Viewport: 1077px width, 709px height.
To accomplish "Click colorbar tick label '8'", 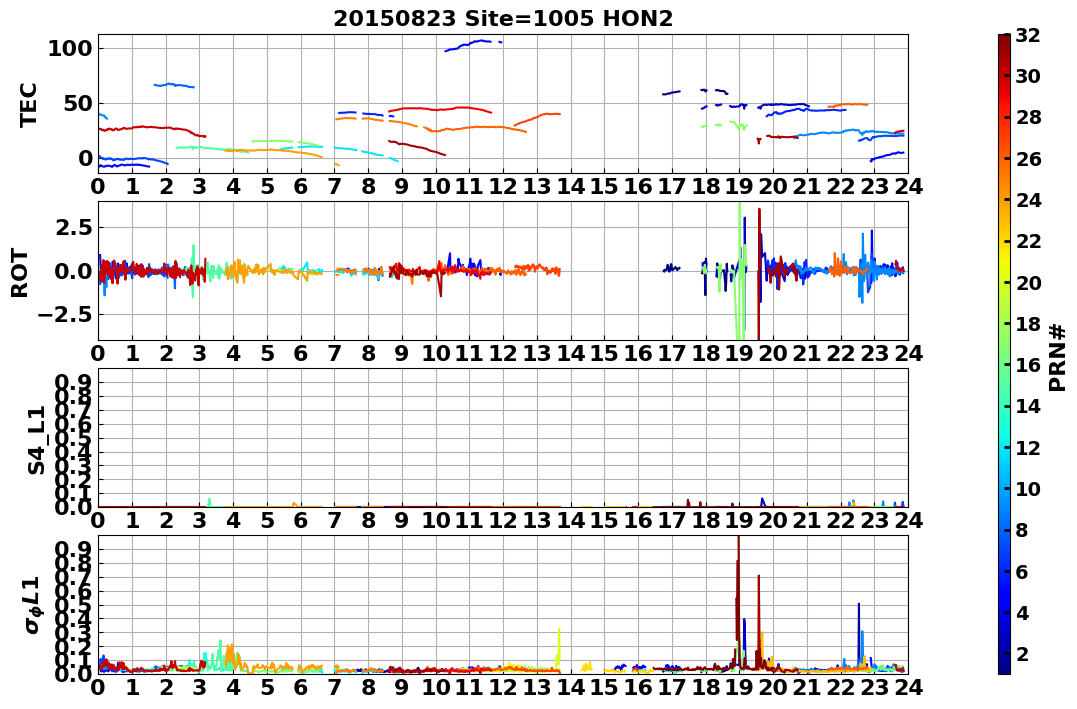I will point(1022,530).
